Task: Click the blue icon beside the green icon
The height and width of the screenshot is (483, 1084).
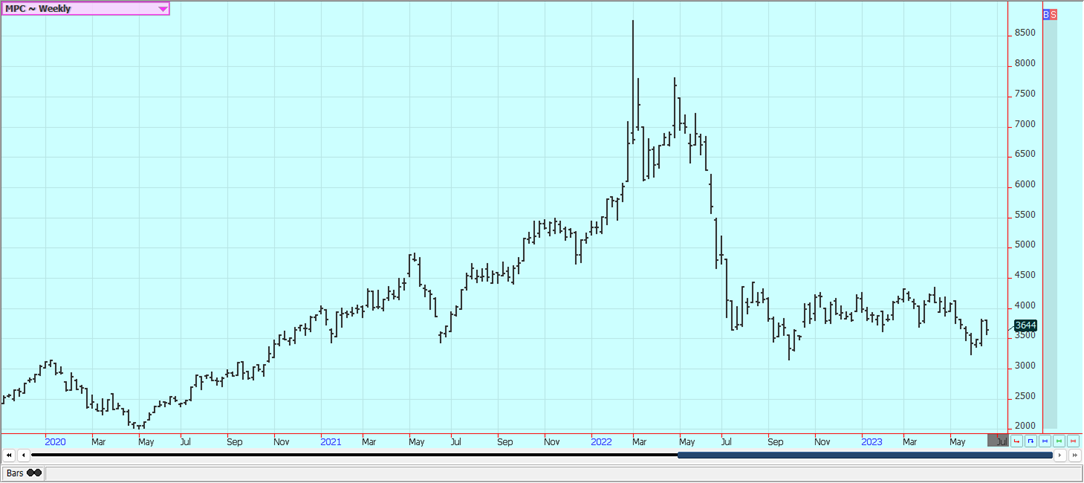Action: coord(1045,441)
